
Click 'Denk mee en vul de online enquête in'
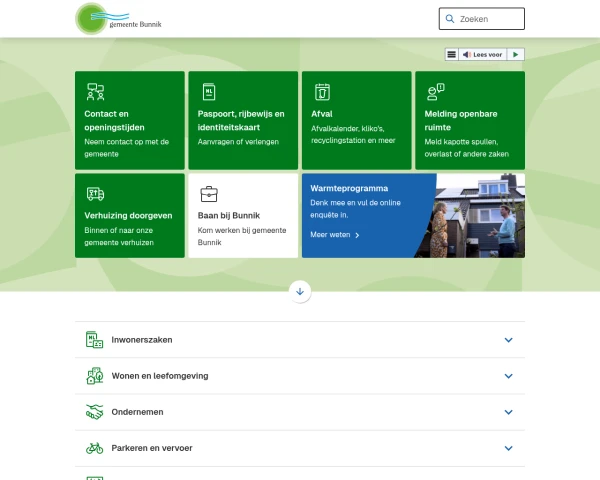(355, 209)
